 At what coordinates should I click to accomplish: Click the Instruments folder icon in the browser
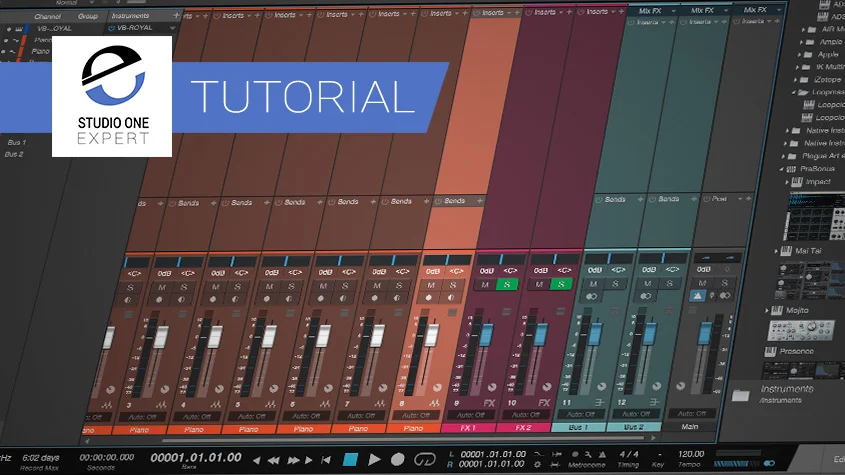point(740,396)
